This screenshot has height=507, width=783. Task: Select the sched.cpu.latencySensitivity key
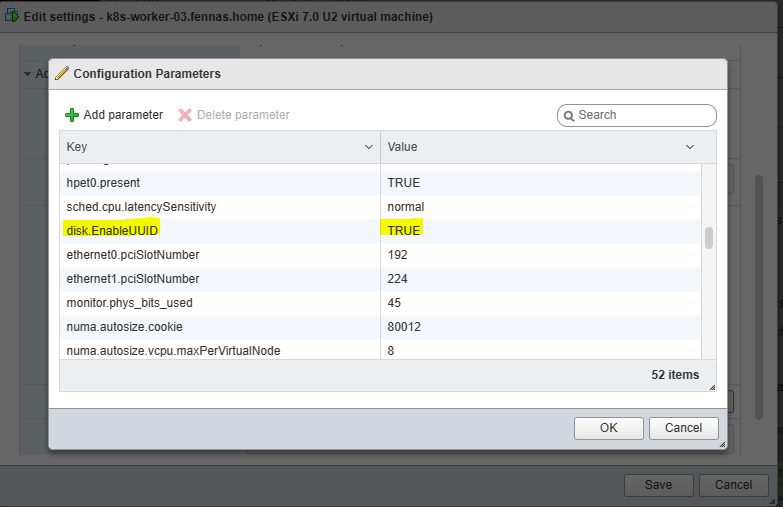click(x=141, y=207)
